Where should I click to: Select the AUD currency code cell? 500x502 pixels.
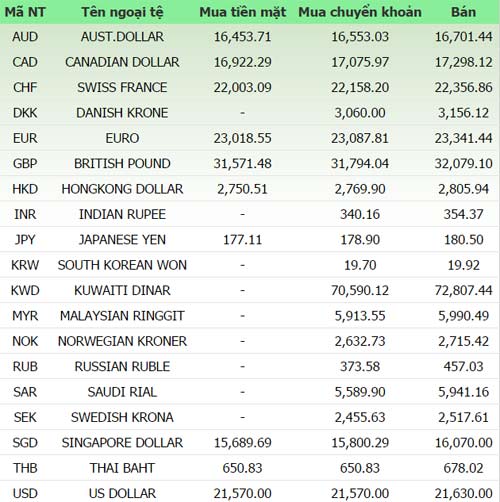pyautogui.click(x=25, y=37)
